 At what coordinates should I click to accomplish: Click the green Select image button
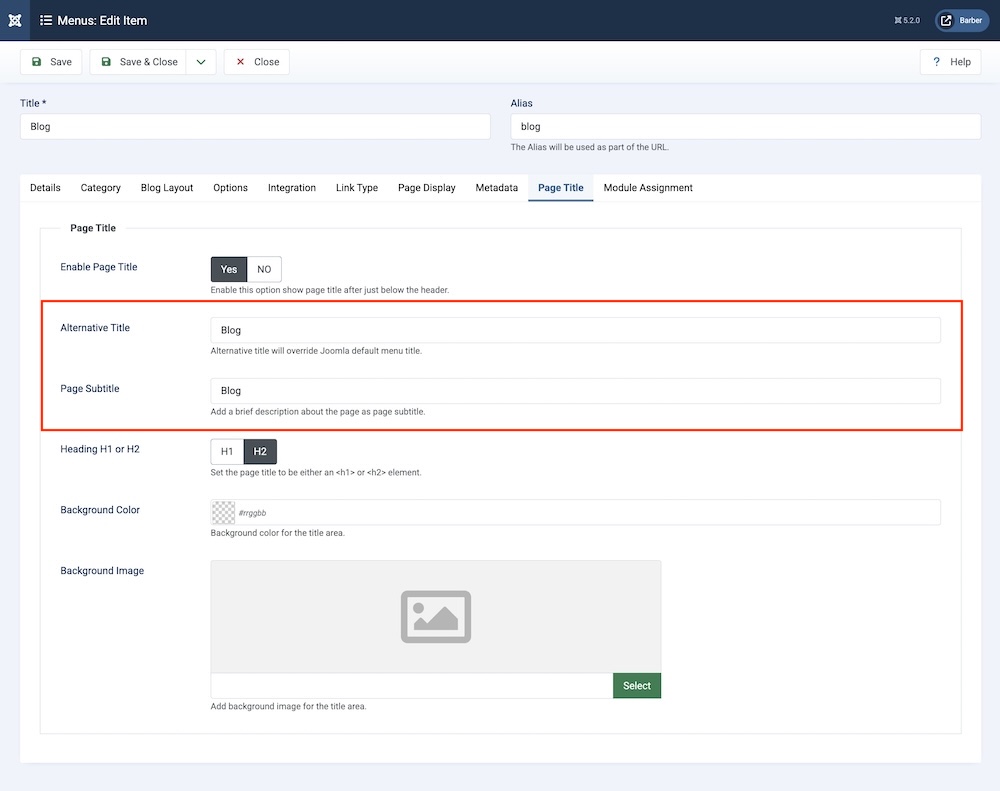point(636,686)
